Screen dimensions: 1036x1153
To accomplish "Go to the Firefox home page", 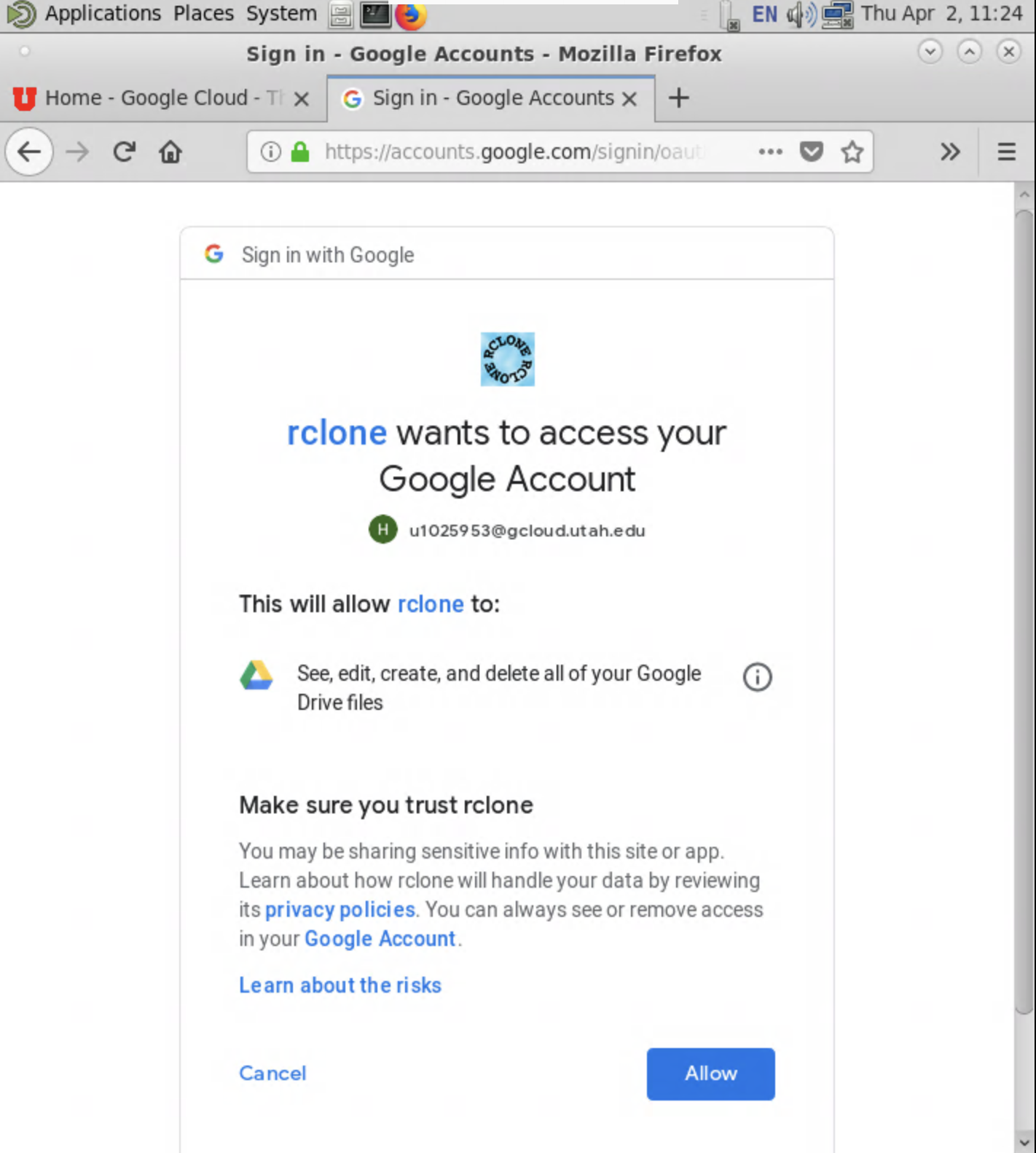I will 170,152.
